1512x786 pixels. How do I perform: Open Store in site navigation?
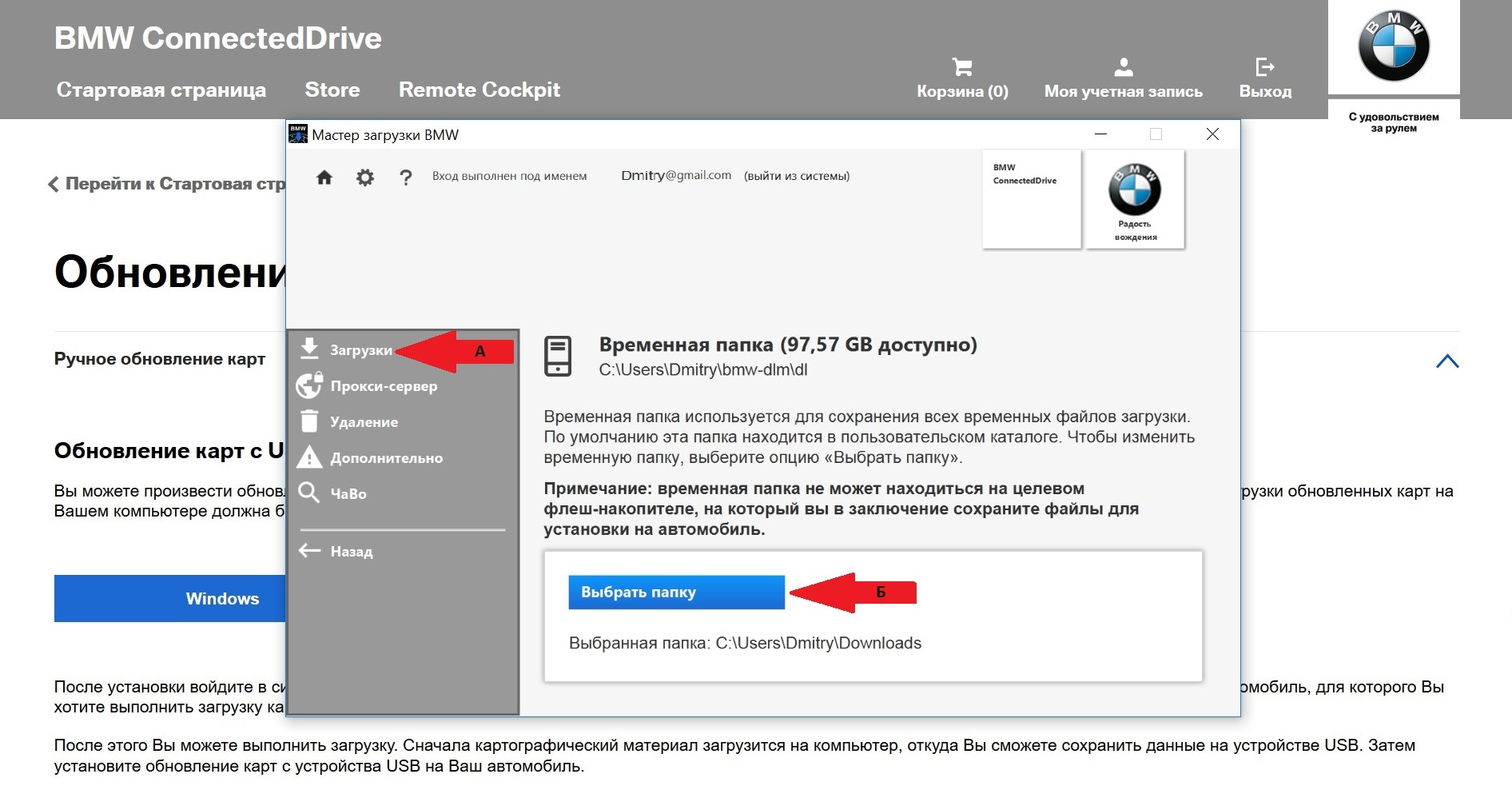point(332,90)
